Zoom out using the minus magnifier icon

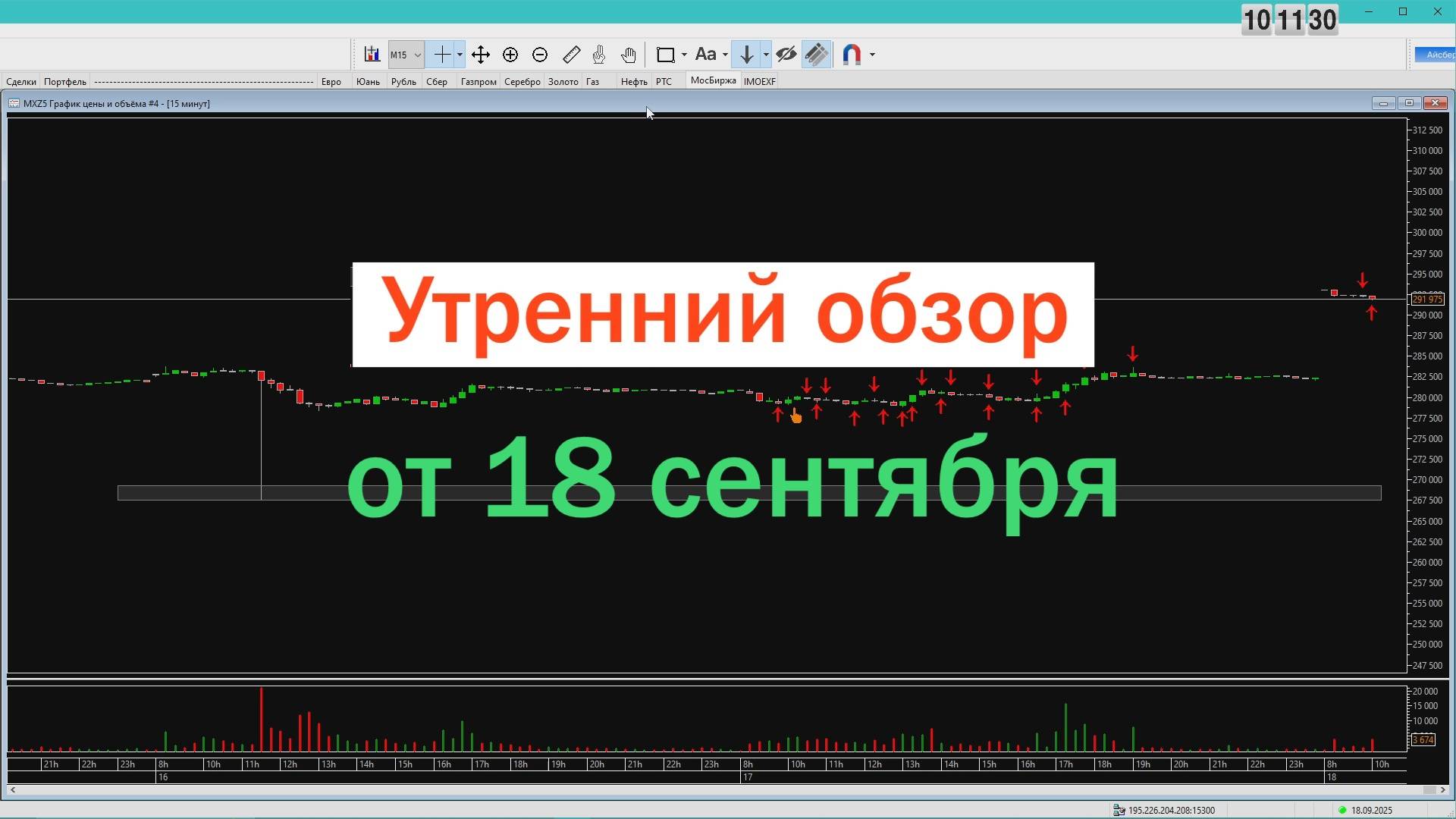click(x=540, y=54)
